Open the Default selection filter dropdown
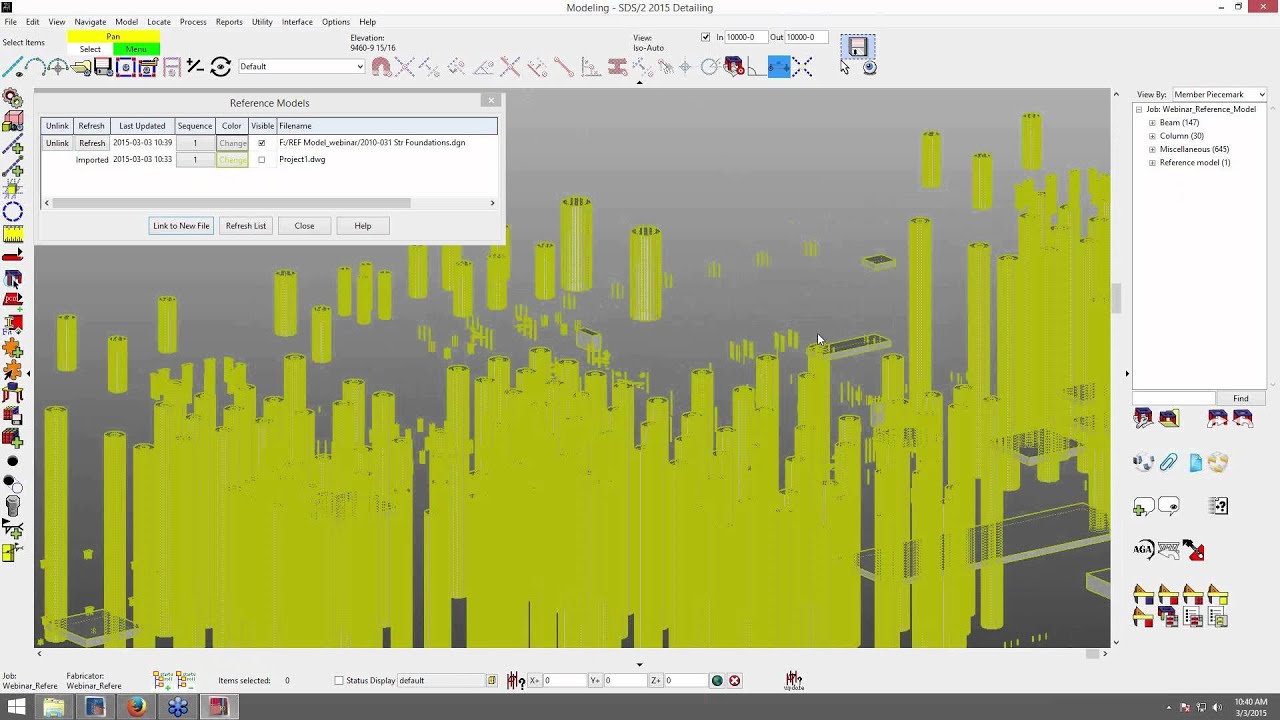1280x720 pixels. pos(301,67)
